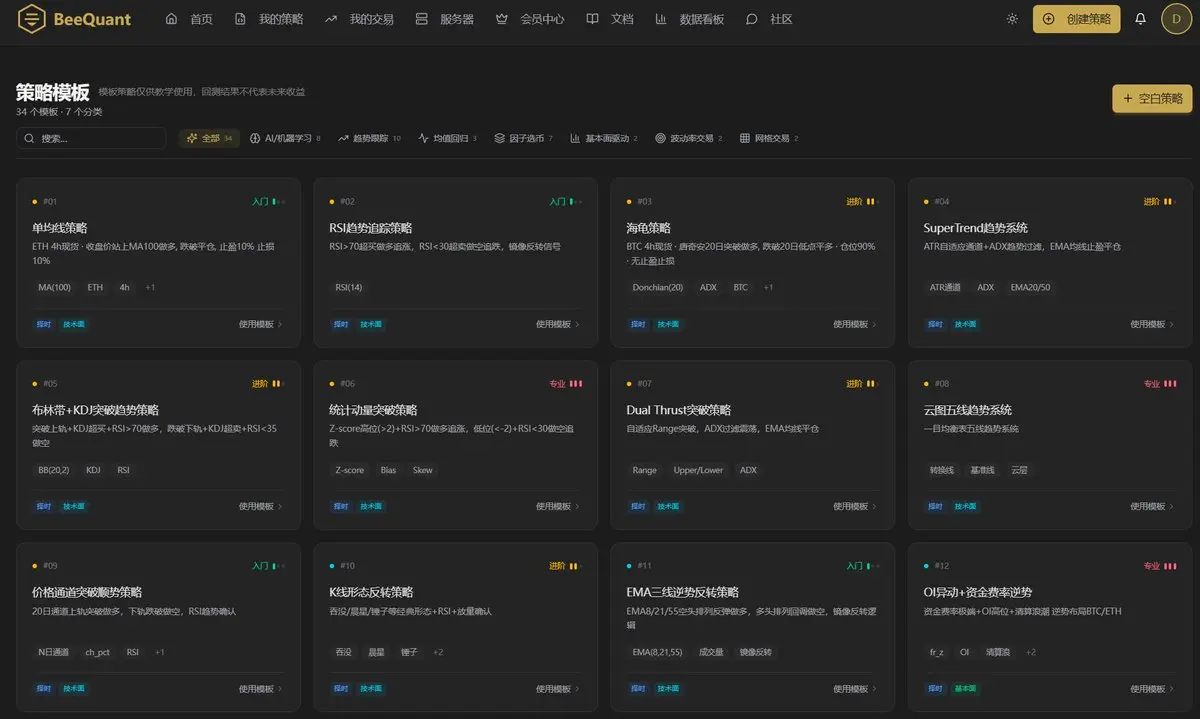Go to 首页 in the navigation bar
The image size is (1200, 719).
coord(189,19)
